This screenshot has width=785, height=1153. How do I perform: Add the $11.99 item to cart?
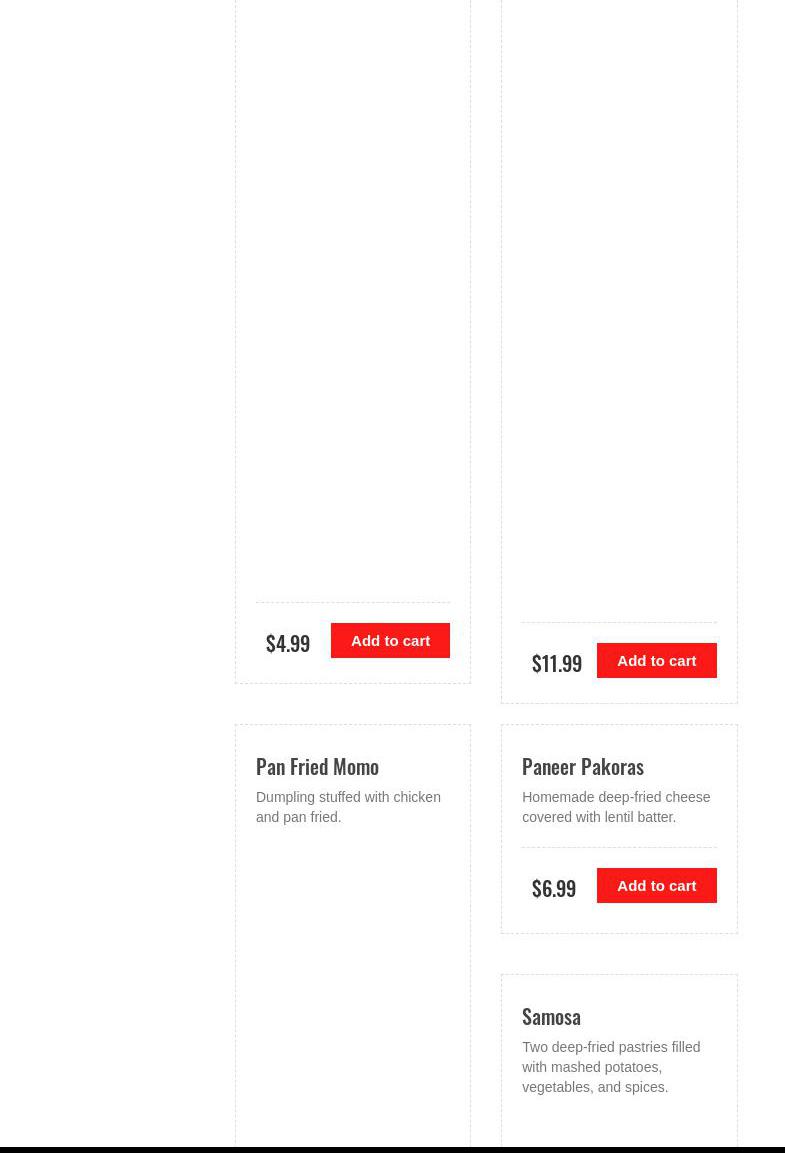tap(656, 661)
